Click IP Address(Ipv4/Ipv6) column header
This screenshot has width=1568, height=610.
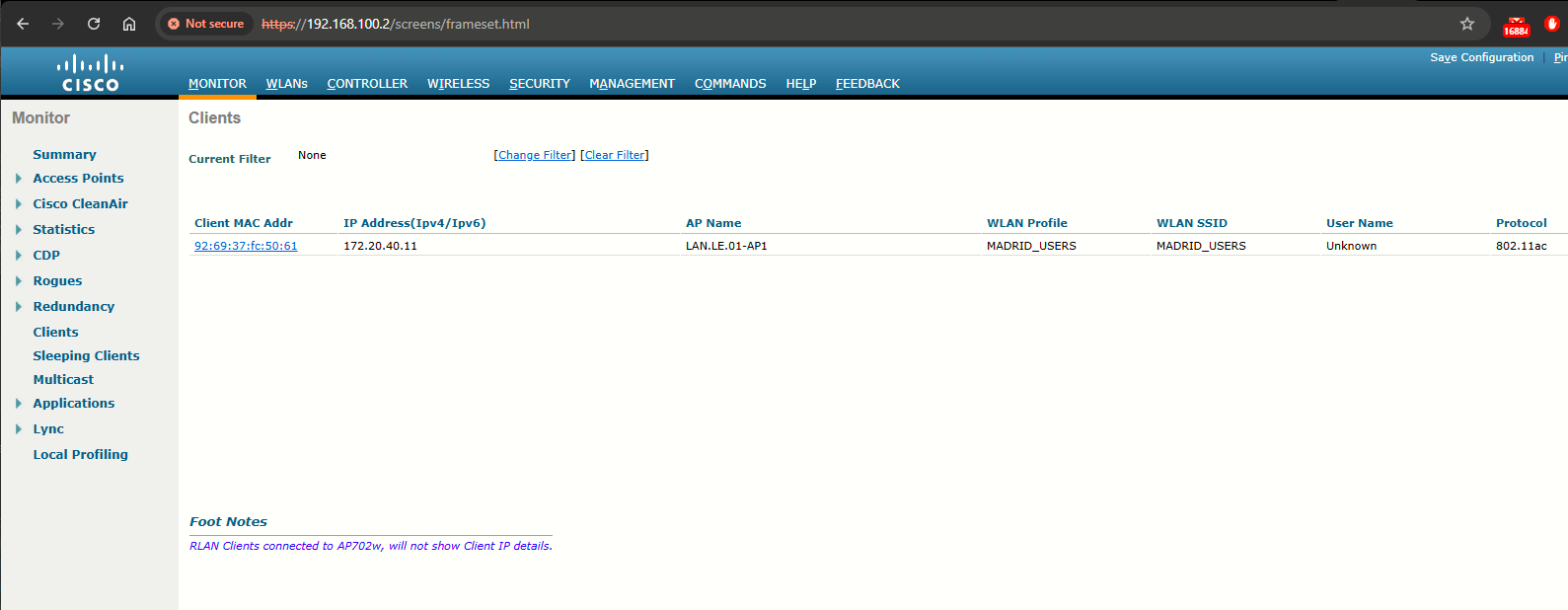pos(414,223)
